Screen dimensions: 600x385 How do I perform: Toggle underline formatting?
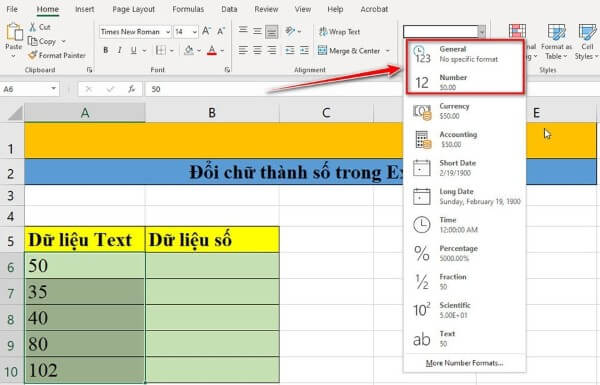pyautogui.click(x=134, y=50)
